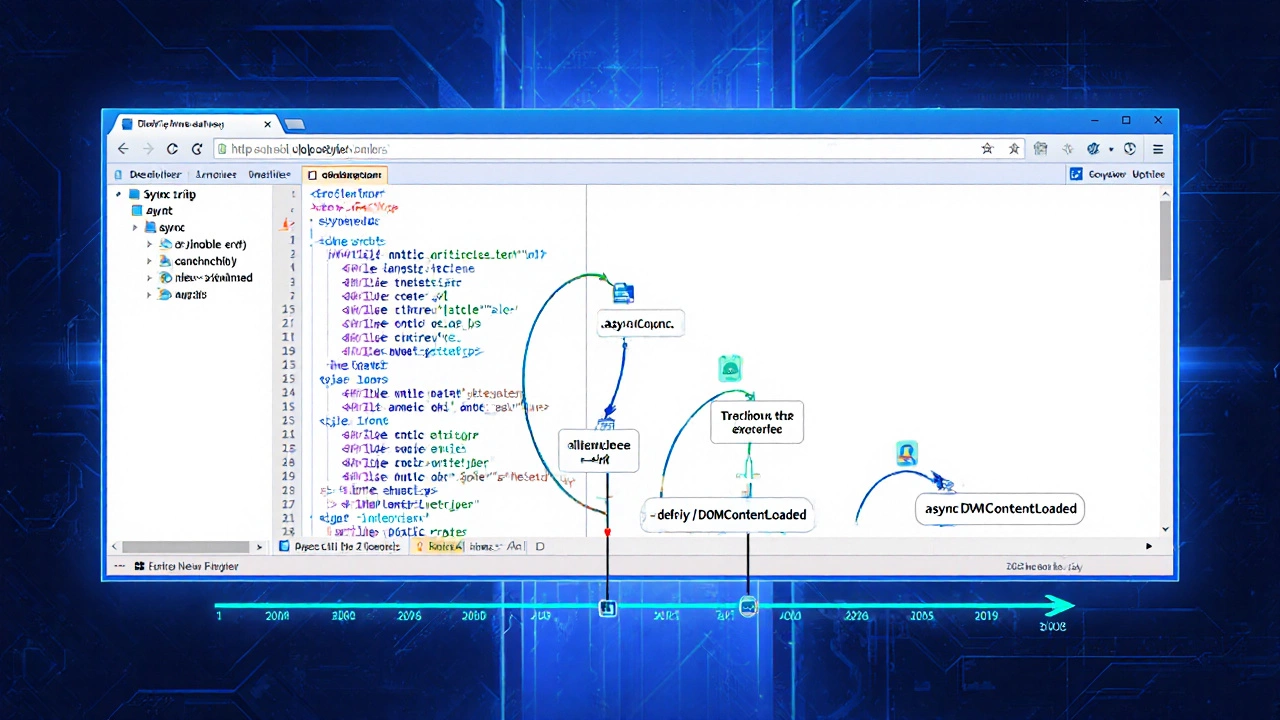
Task: Collapse the Sync trip root node
Action: point(119,194)
